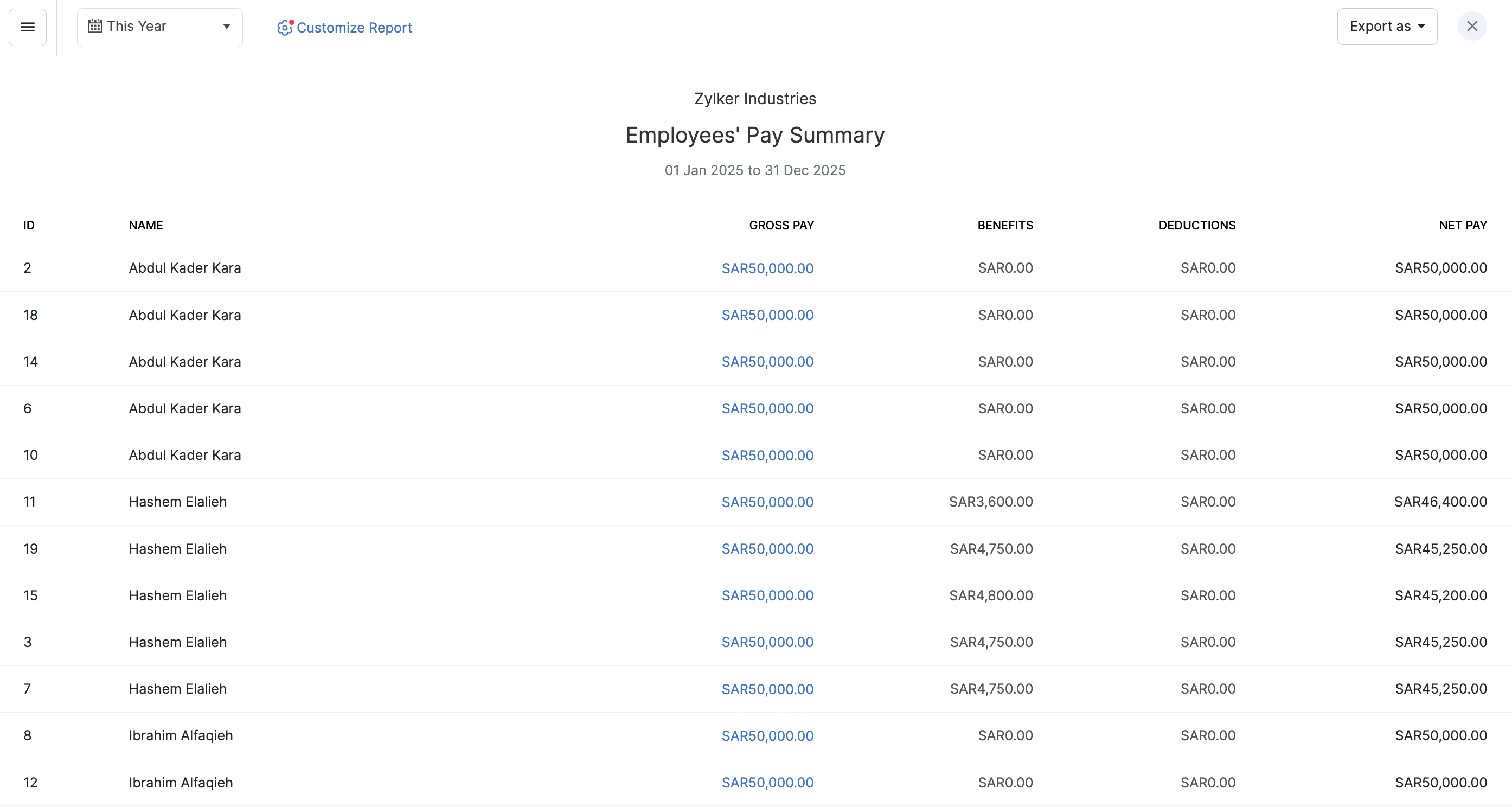Open gross pay link for ID 19
Image resolution: width=1512 pixels, height=807 pixels.
coord(767,549)
